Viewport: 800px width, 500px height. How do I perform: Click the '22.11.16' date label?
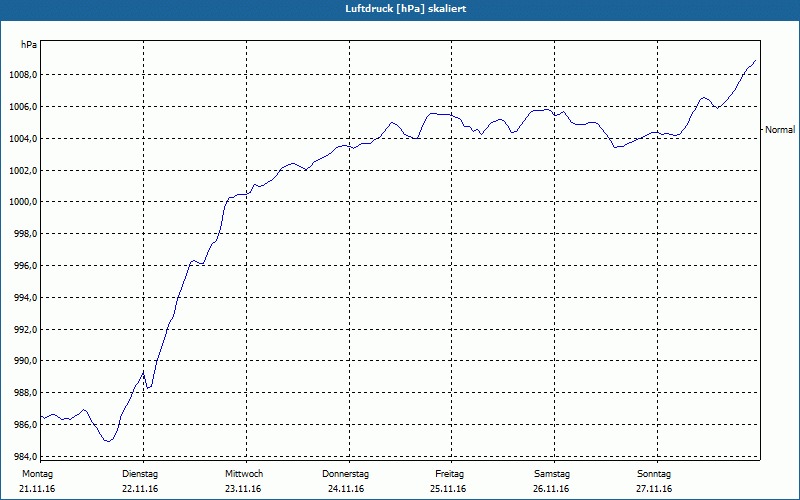[140, 489]
